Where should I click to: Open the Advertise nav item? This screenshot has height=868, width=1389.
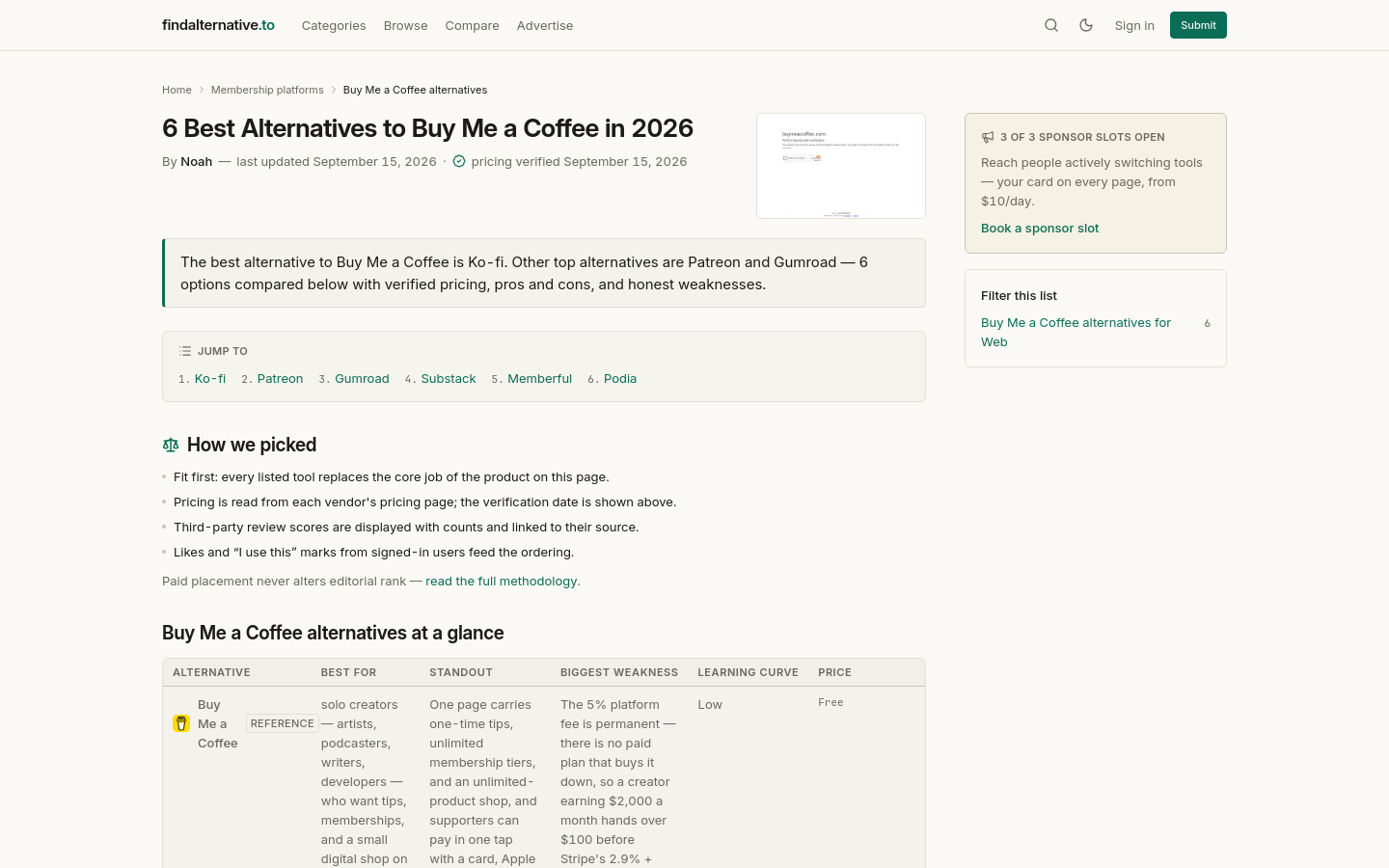[545, 25]
